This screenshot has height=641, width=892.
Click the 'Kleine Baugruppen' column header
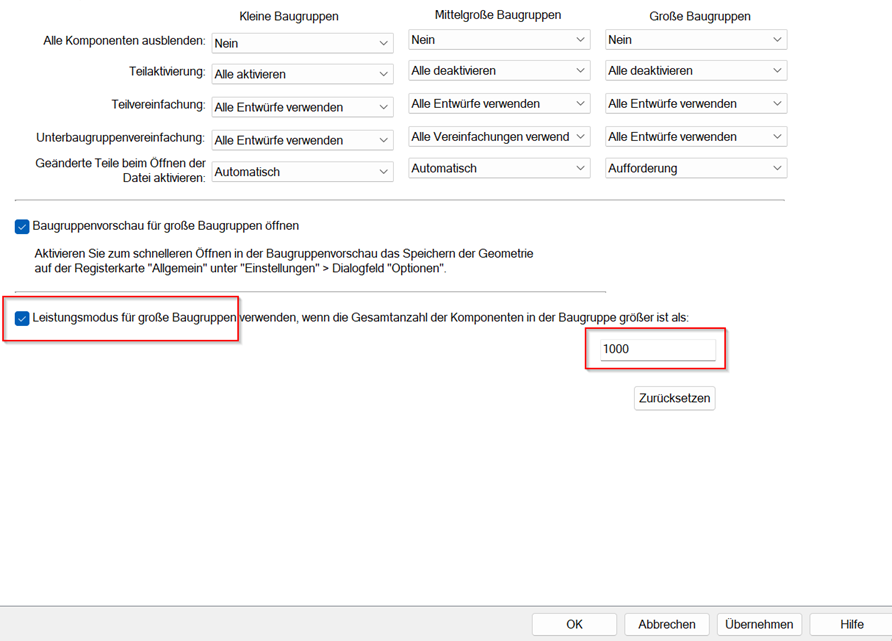pos(288,16)
